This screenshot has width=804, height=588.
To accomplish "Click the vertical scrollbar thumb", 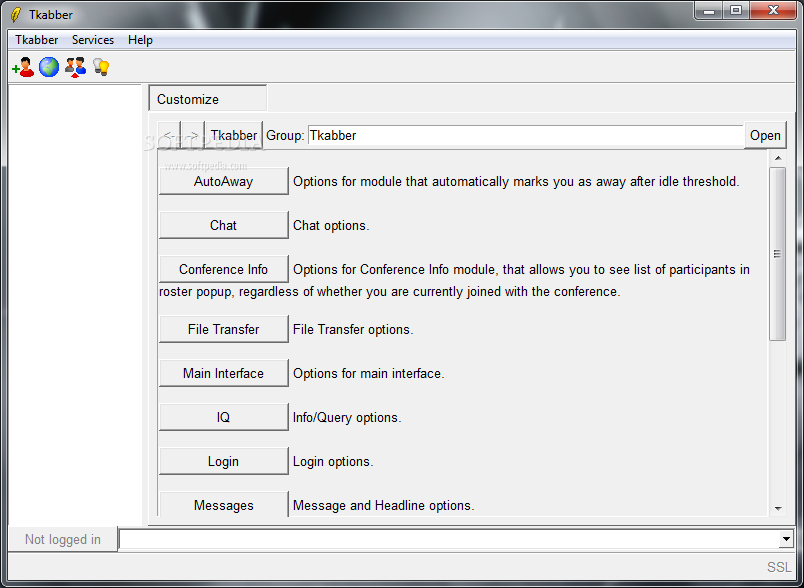I will (x=778, y=254).
